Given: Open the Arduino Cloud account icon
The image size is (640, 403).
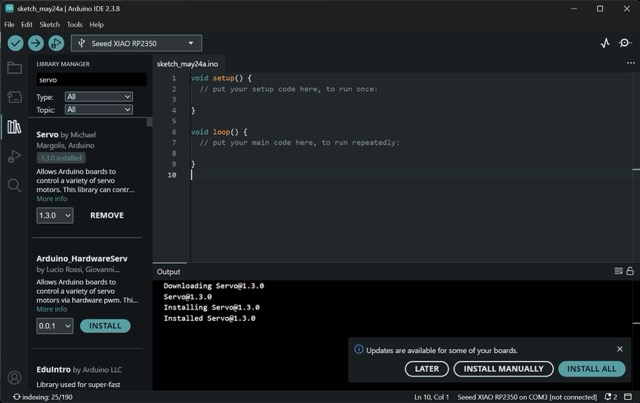Looking at the screenshot, I should click(14, 378).
